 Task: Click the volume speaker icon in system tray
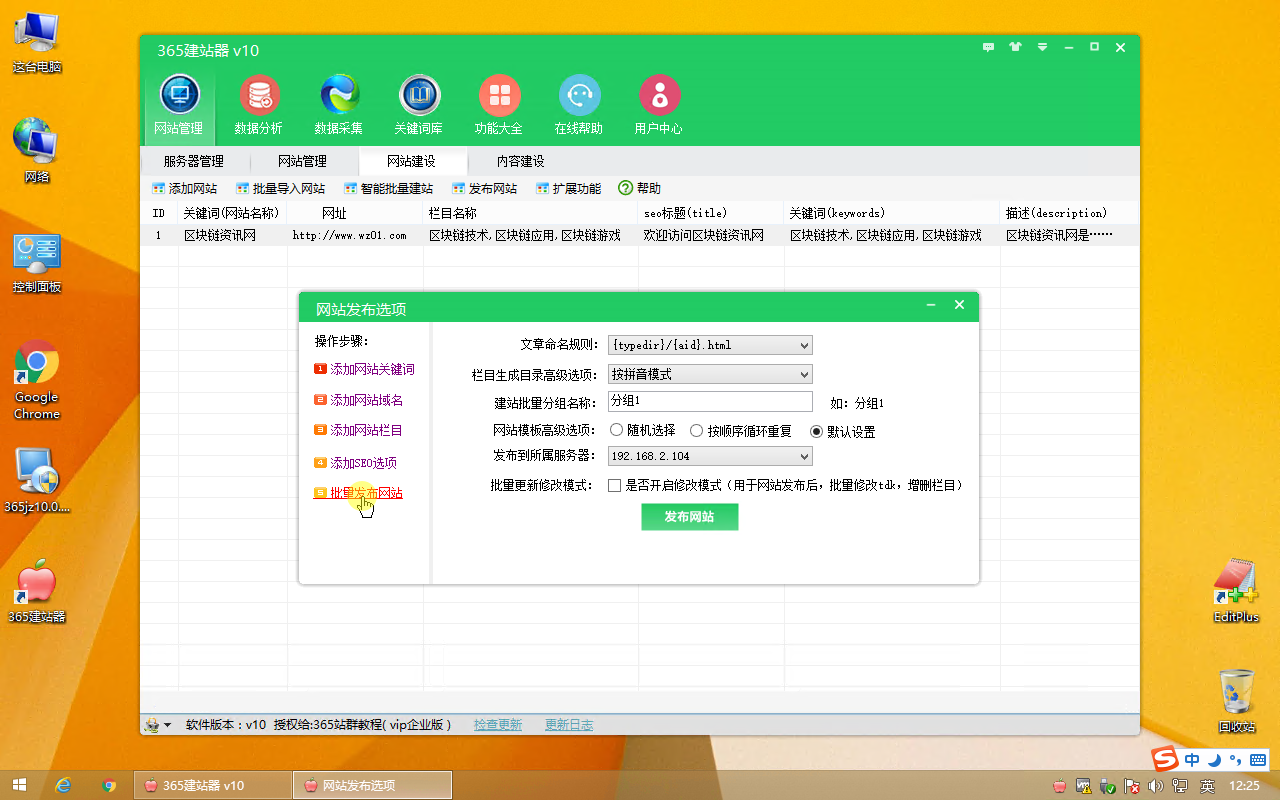point(1157,786)
